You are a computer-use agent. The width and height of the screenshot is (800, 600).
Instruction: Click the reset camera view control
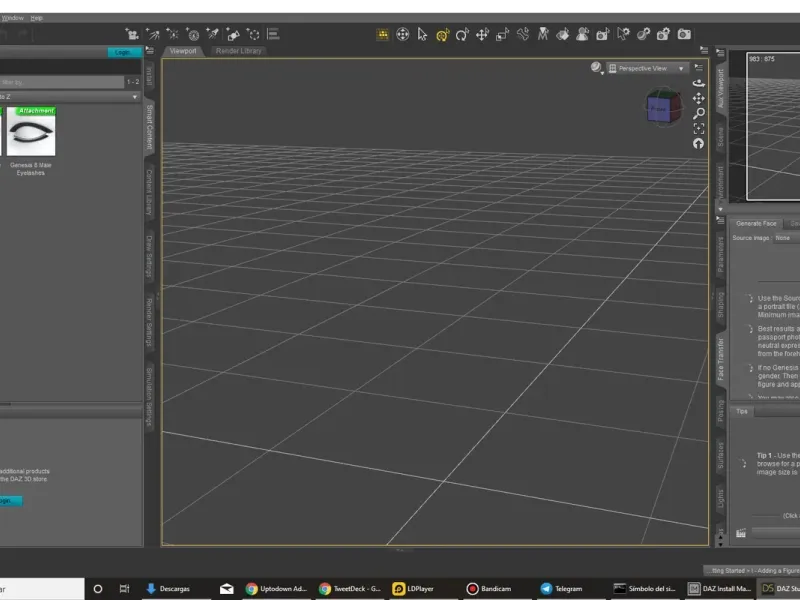[x=699, y=144]
